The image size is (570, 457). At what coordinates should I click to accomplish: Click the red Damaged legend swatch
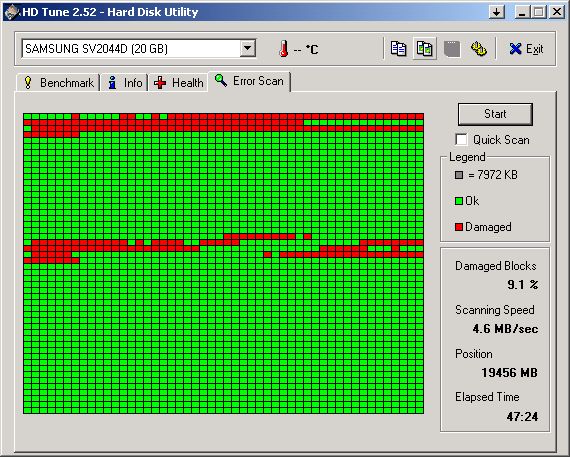459,227
